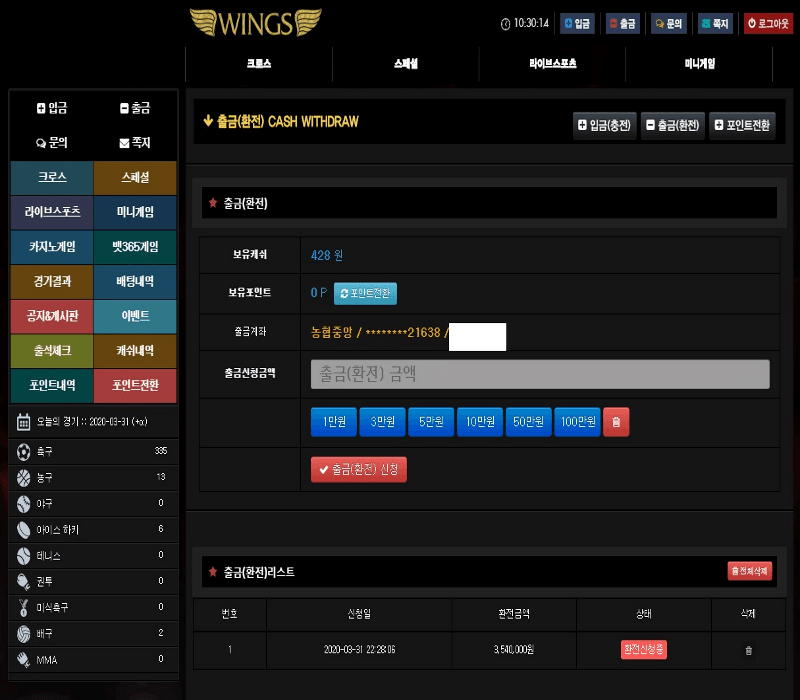
Task: Click sidebar 입금 with plus icon
Action: pyautogui.click(x=52, y=108)
